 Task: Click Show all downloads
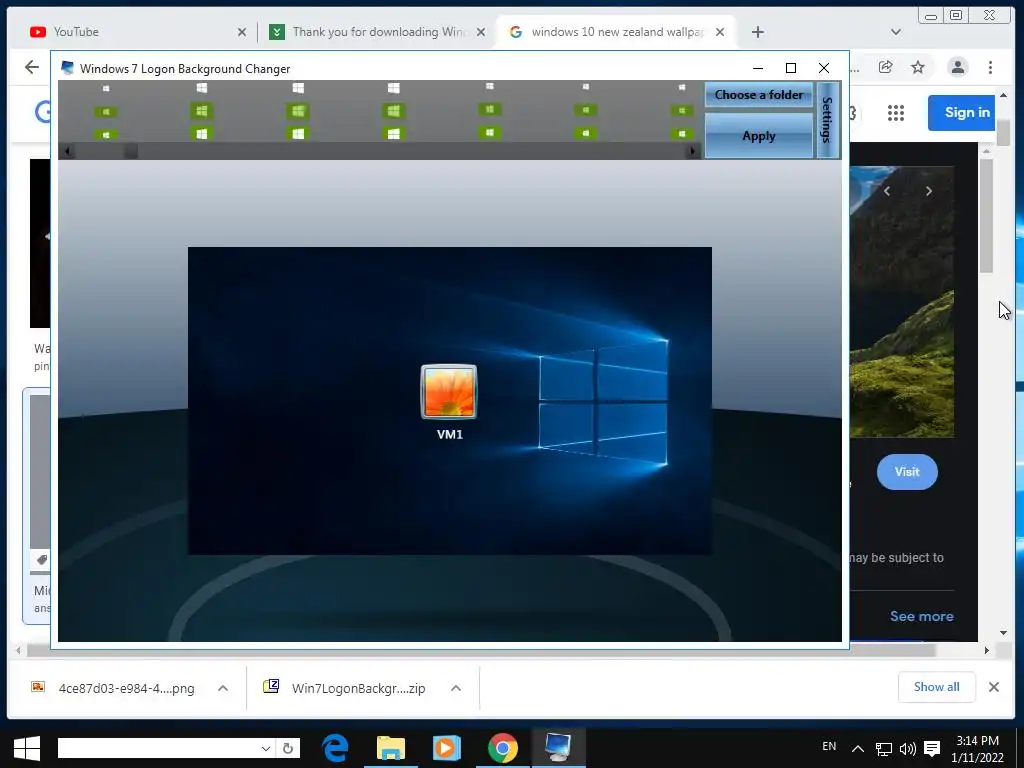(x=936, y=687)
